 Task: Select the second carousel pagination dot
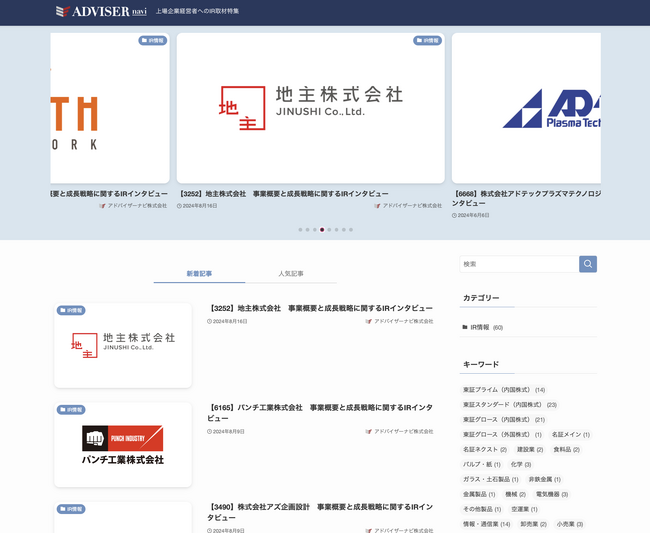click(x=308, y=230)
